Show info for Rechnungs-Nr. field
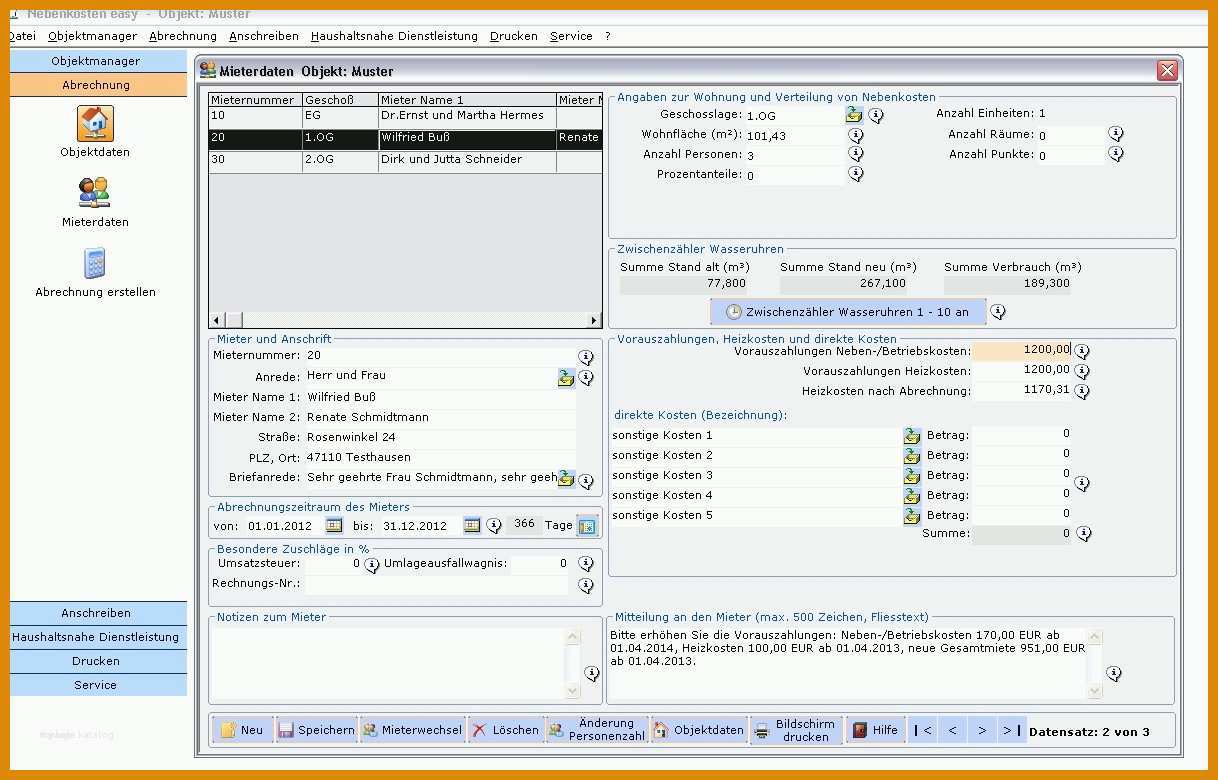This screenshot has height=780, width=1218. (x=586, y=585)
